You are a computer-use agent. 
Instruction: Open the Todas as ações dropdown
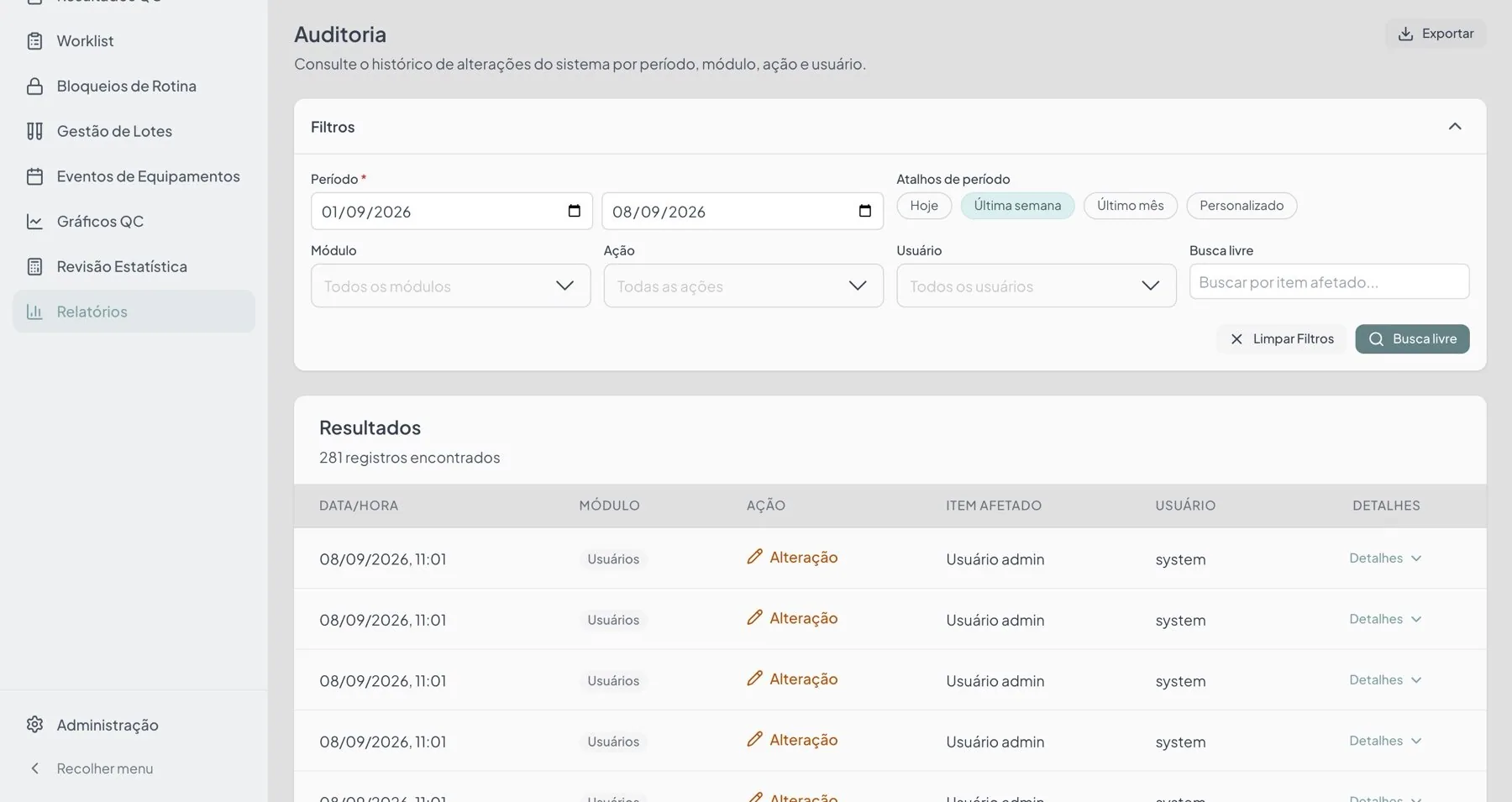pyautogui.click(x=743, y=286)
